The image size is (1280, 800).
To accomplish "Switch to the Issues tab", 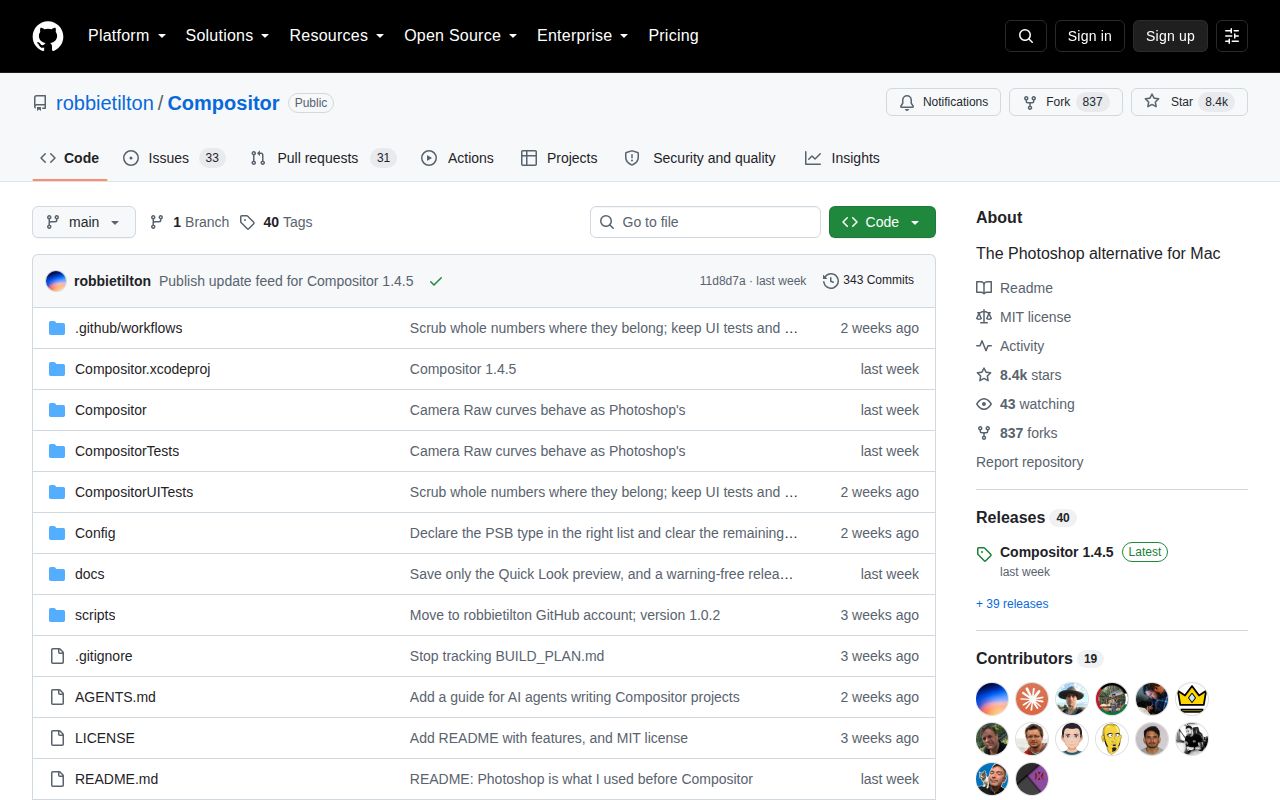I will coord(174,158).
